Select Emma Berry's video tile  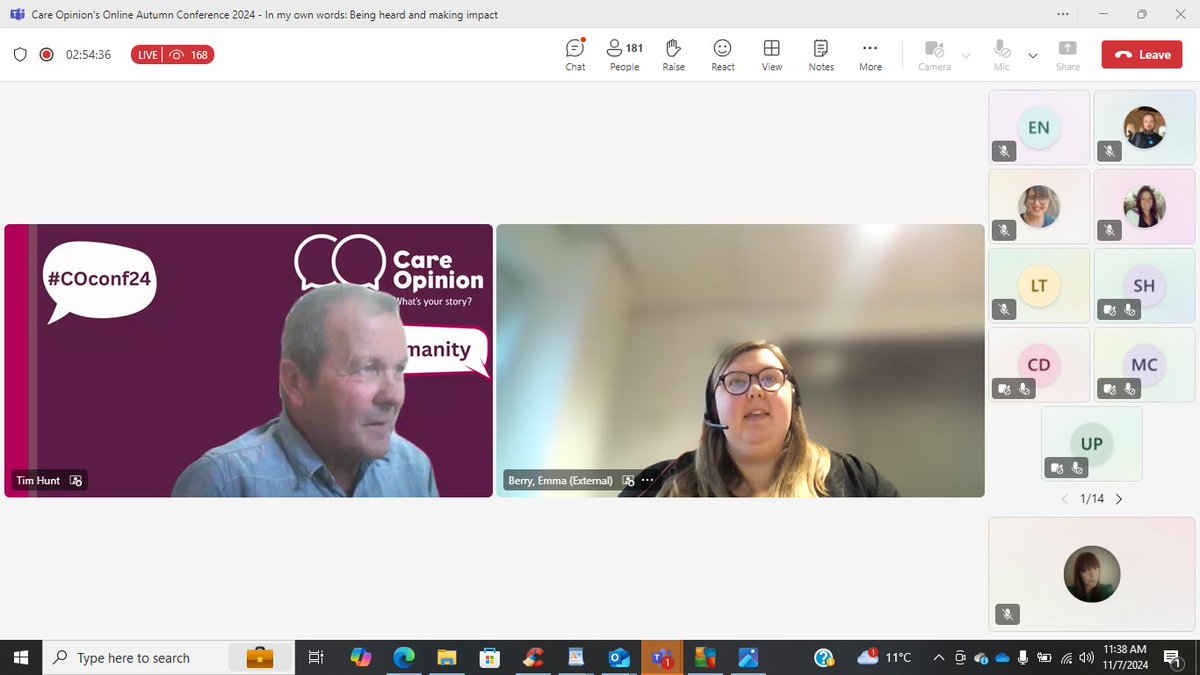coord(741,360)
